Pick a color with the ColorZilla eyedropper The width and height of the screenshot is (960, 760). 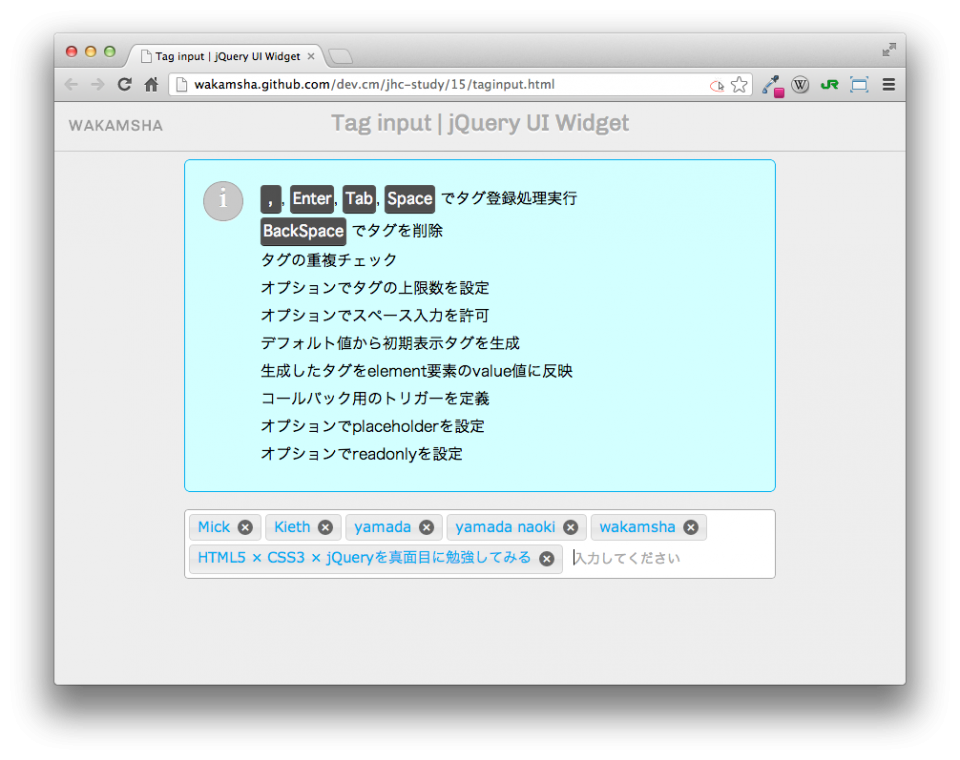[771, 85]
